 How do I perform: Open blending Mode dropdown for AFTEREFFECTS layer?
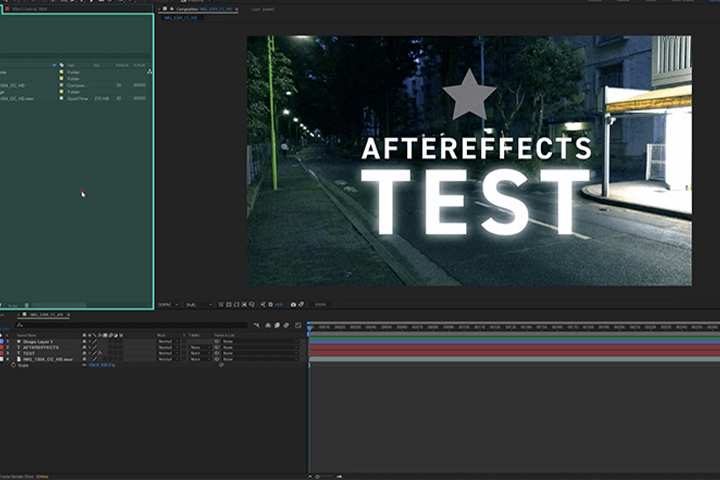pos(168,348)
